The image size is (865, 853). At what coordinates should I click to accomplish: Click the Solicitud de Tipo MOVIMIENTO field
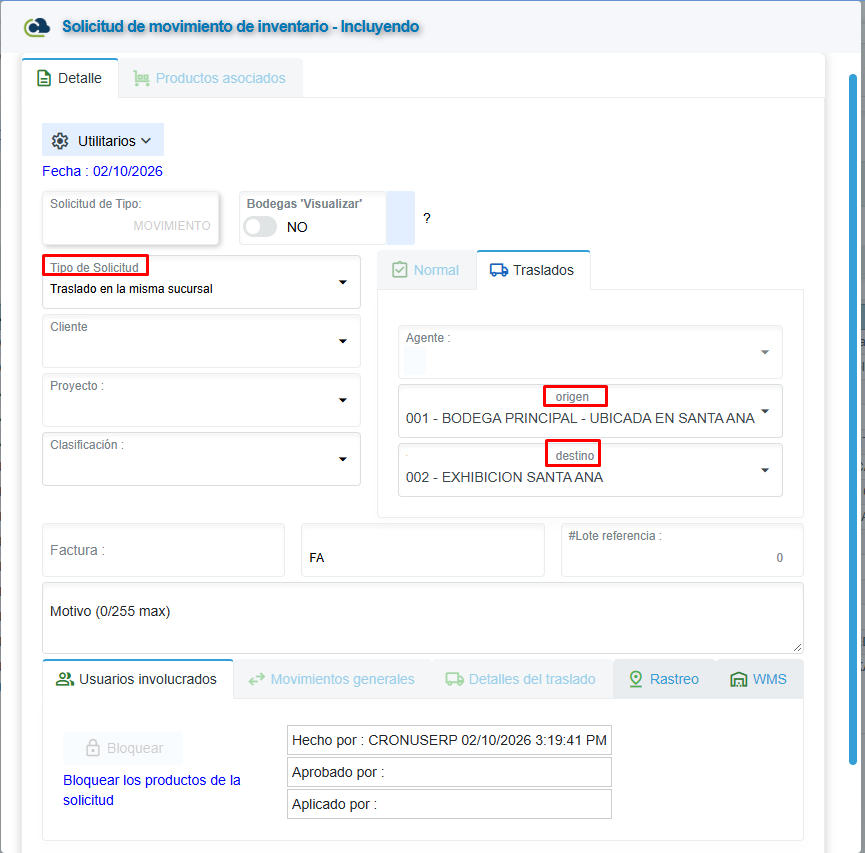[x=131, y=217]
